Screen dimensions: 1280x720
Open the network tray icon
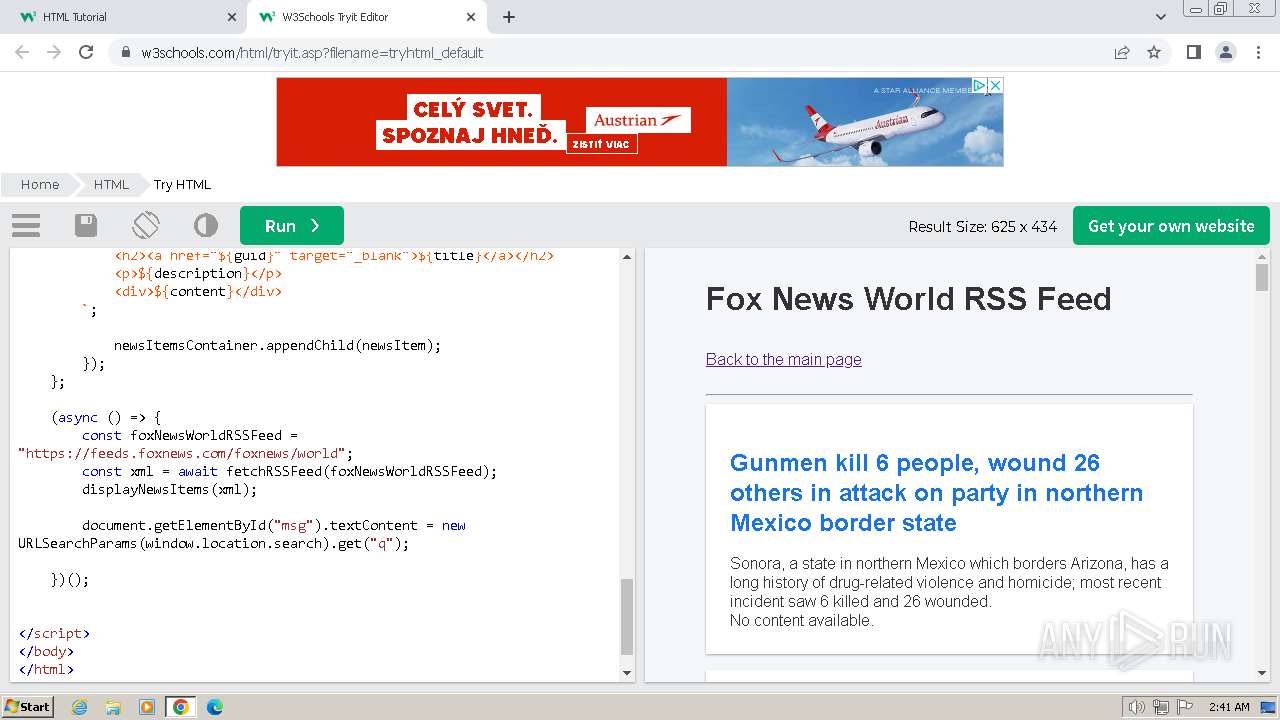coord(1160,707)
